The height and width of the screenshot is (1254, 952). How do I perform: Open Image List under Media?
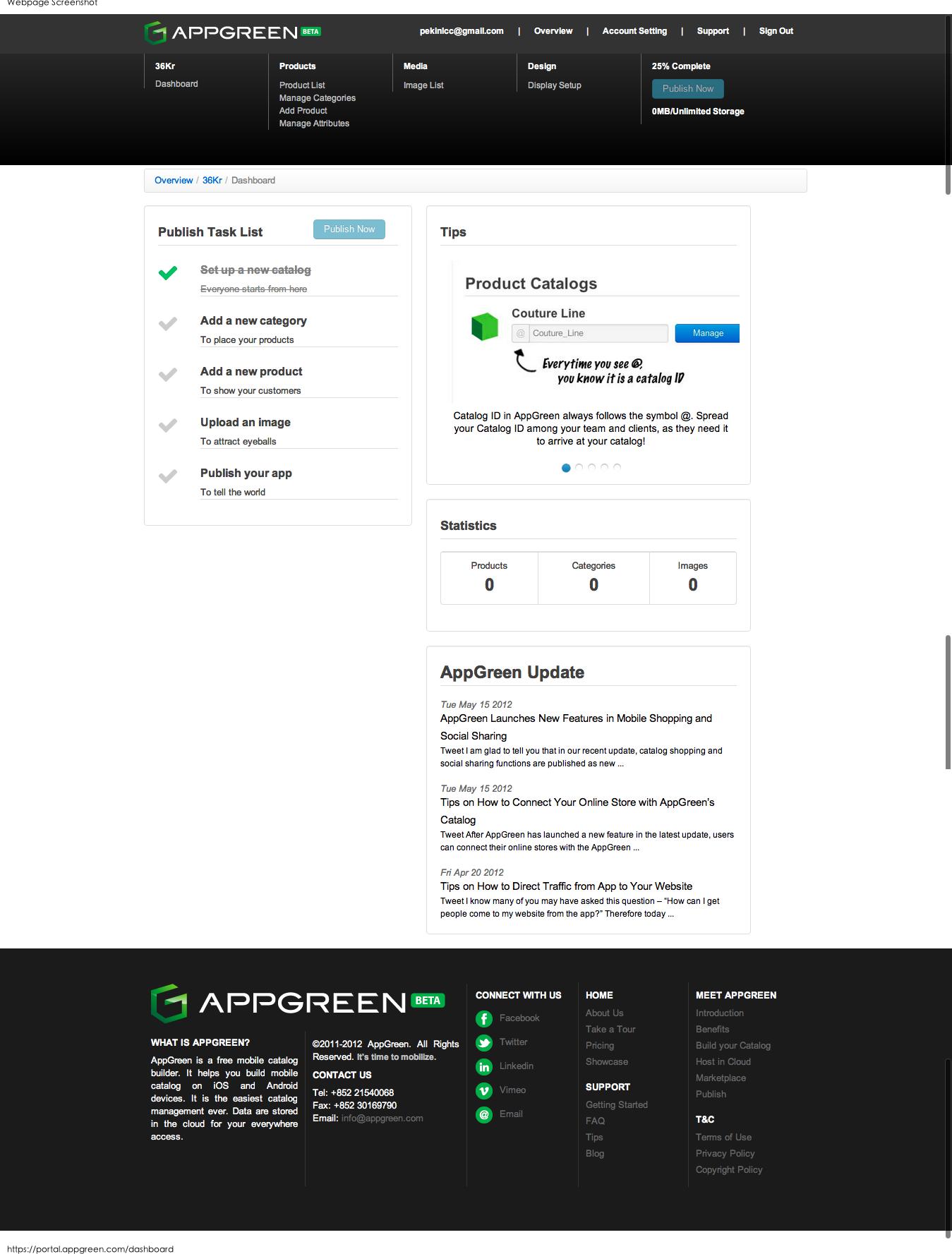pyautogui.click(x=423, y=85)
